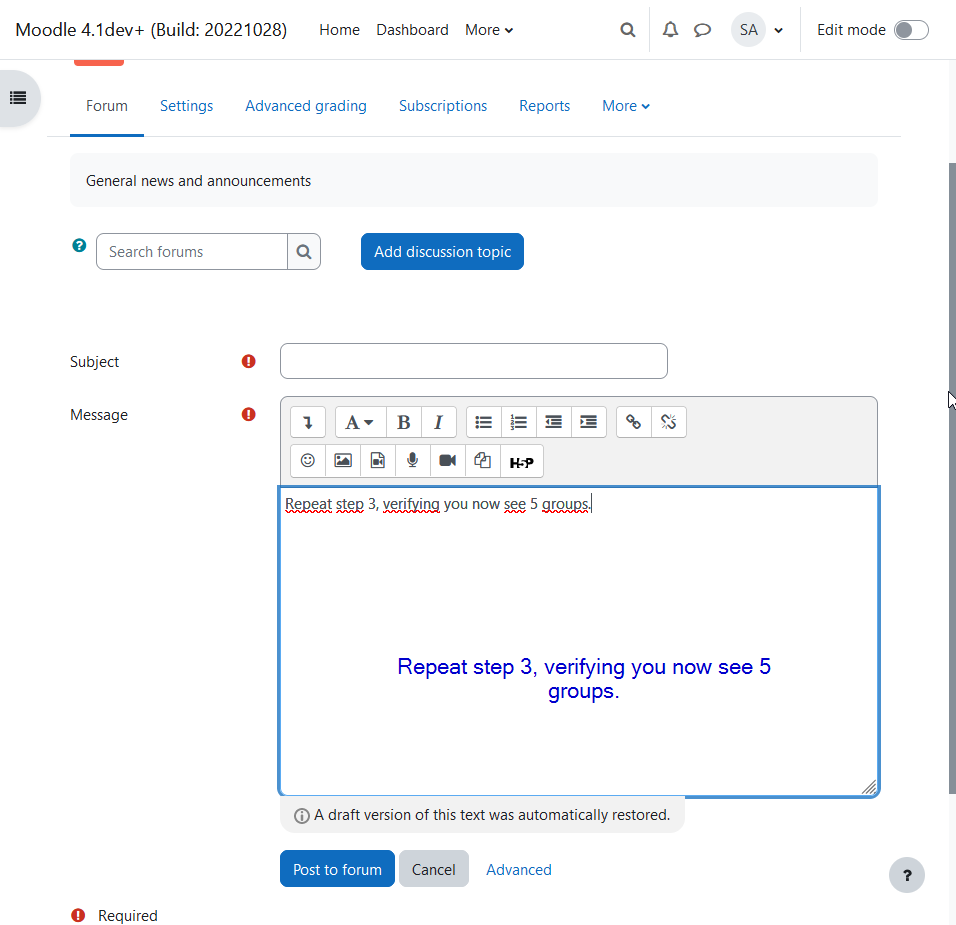The height and width of the screenshot is (925, 956).
Task: Apply italic formatting in editor
Action: (x=438, y=422)
